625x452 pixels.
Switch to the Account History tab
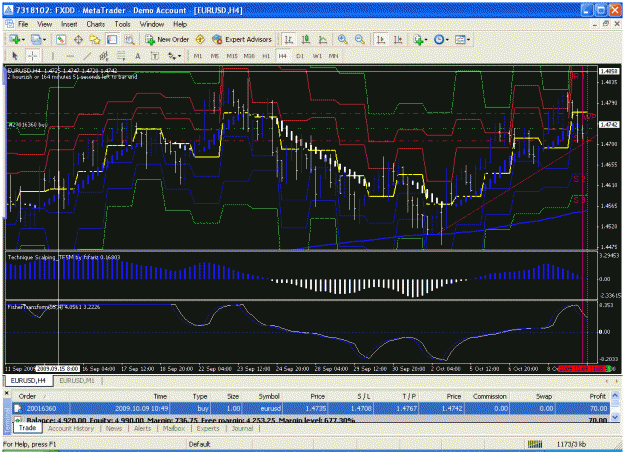pyautogui.click(x=71, y=428)
